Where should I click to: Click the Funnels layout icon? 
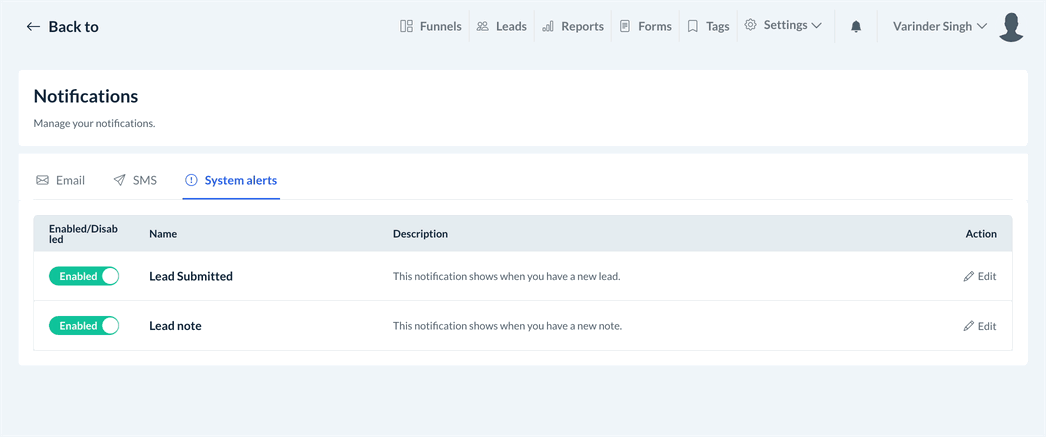(406, 26)
